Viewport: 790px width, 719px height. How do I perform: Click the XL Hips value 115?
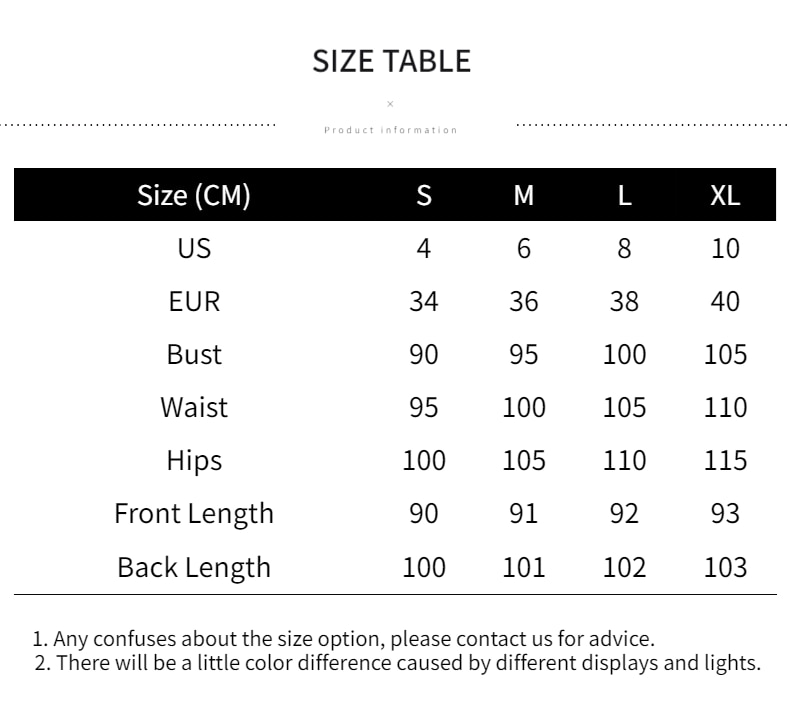coord(725,461)
